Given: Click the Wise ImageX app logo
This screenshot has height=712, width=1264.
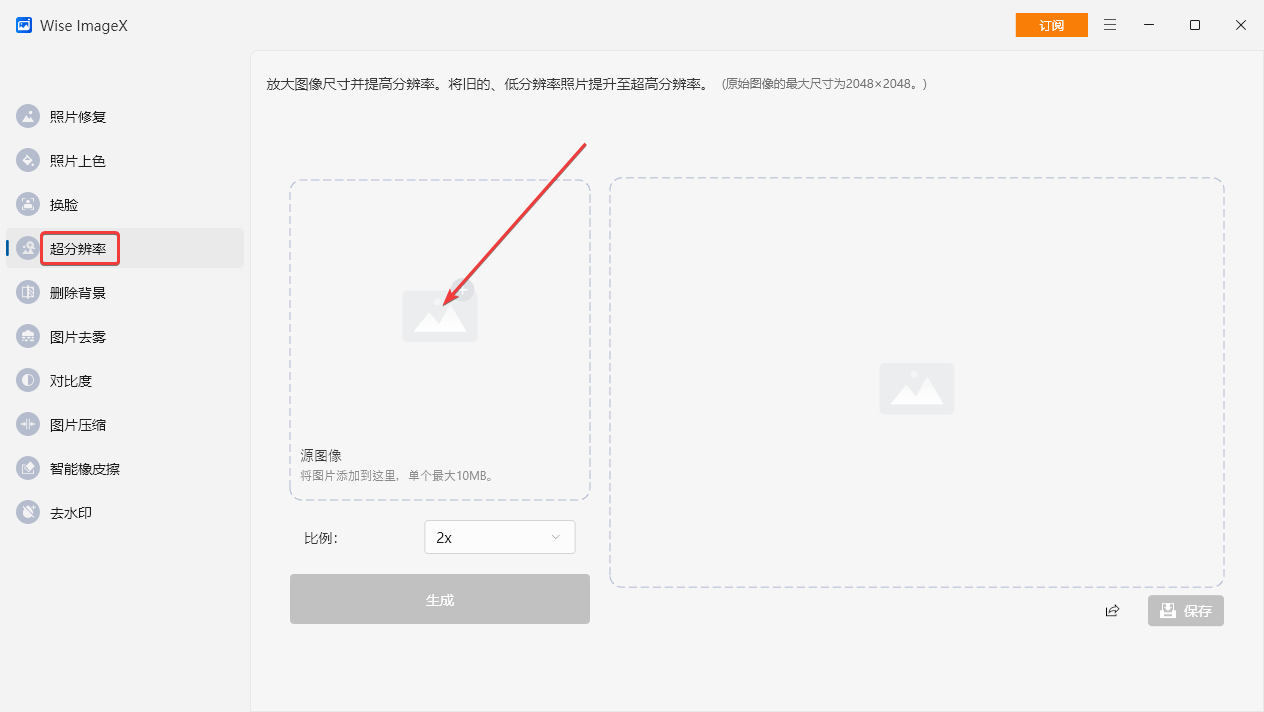Looking at the screenshot, I should pos(23,25).
